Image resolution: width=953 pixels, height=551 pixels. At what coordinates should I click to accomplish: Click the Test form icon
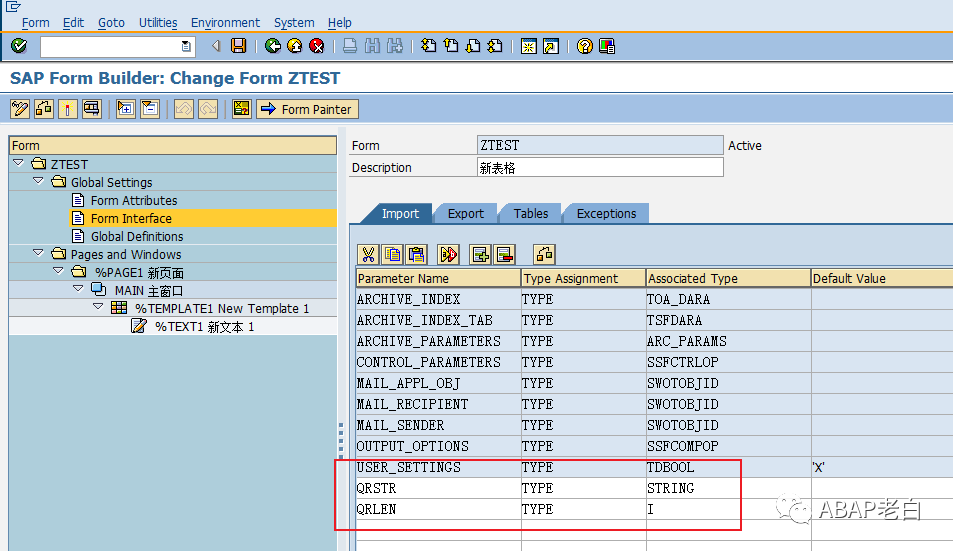coord(92,109)
